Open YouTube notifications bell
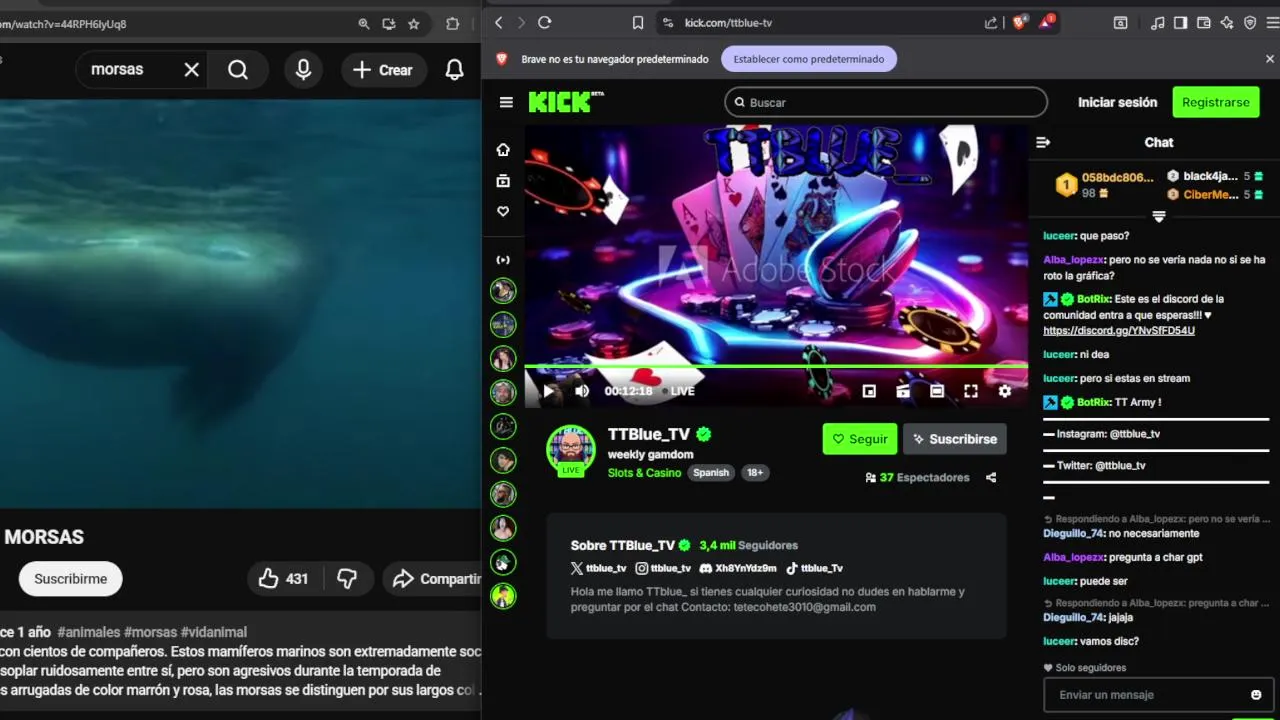Viewport: 1280px width, 720px height. (454, 70)
